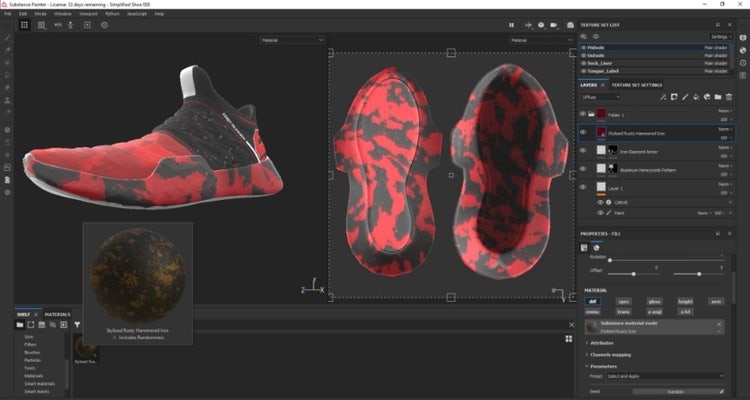Click the image icon in left toolbar
The image size is (750, 400).
(x=7, y=167)
